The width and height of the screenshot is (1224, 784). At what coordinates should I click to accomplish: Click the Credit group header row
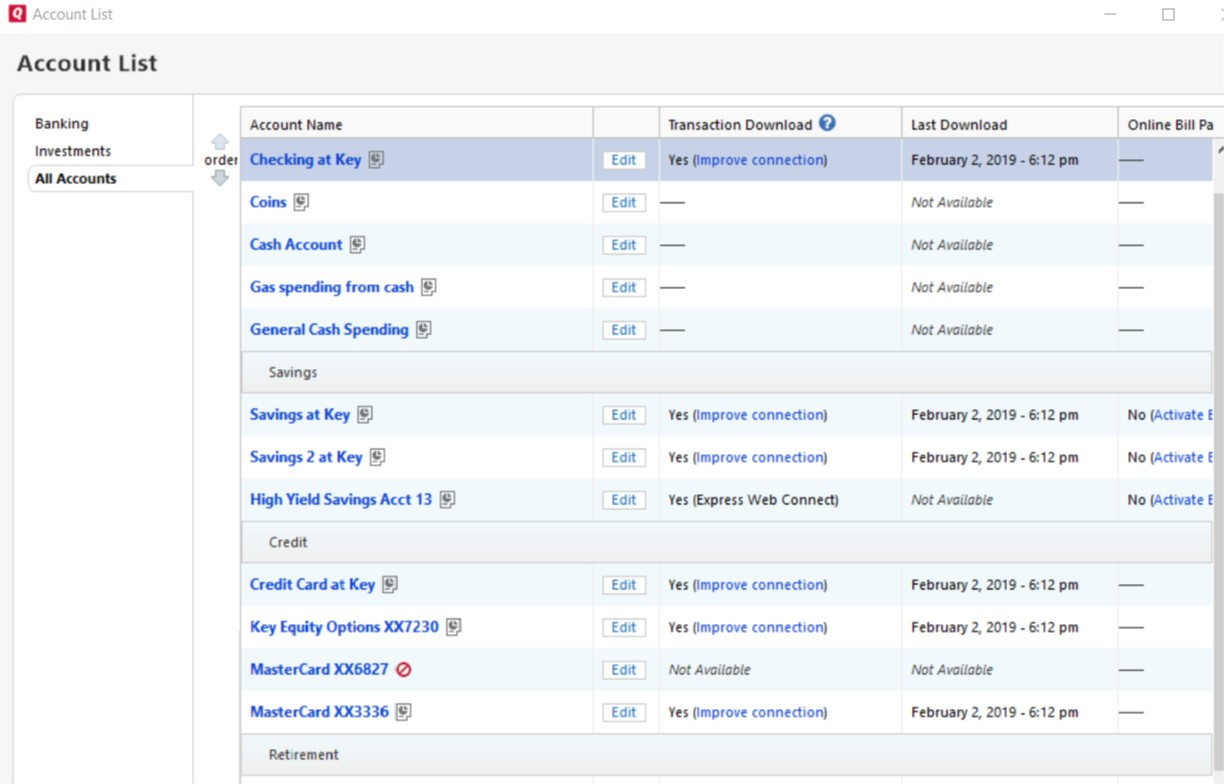coord(726,542)
